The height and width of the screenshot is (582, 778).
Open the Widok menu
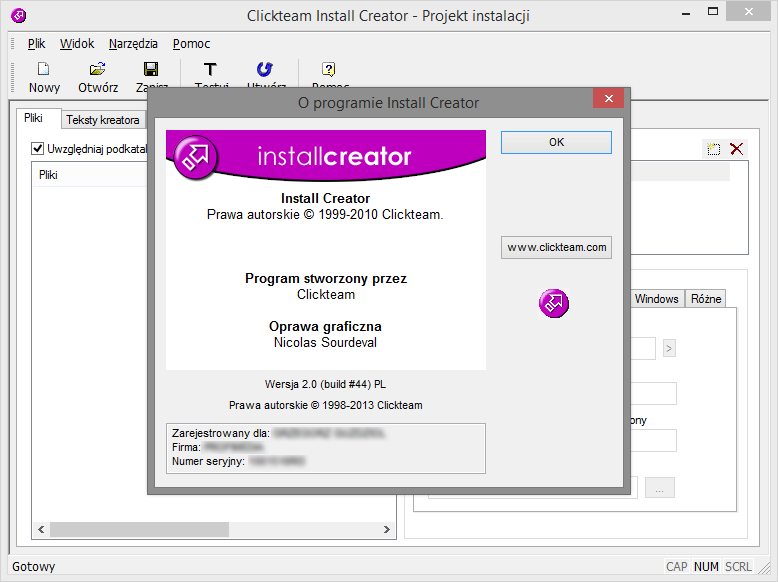pos(77,44)
